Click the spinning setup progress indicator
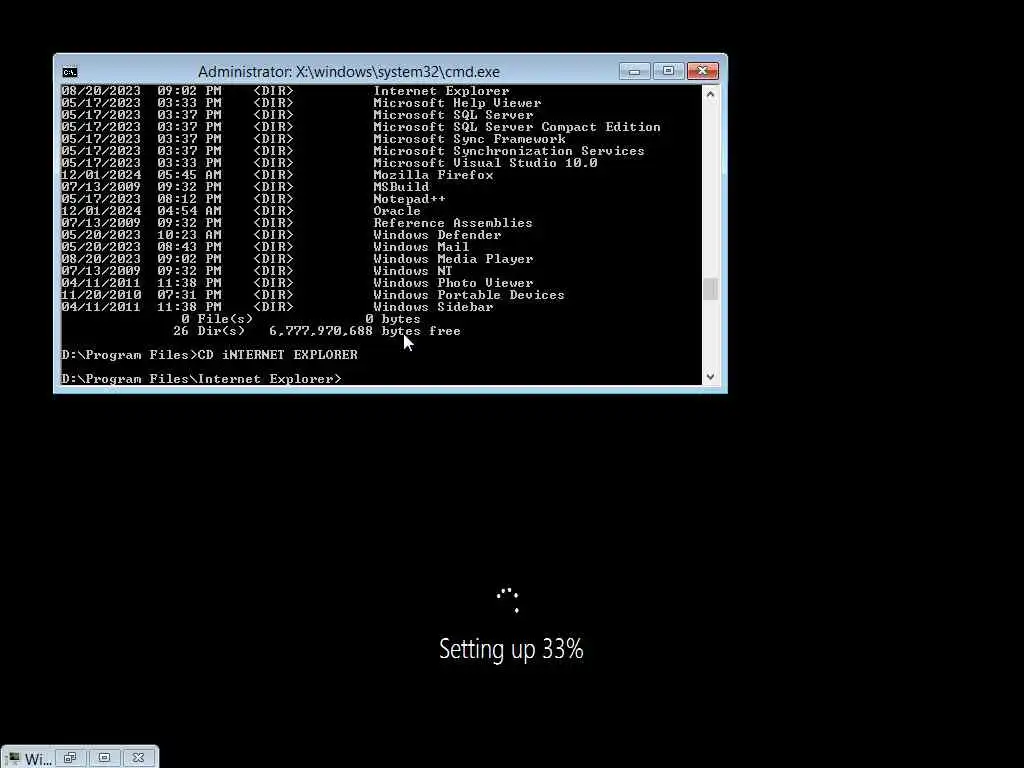The width and height of the screenshot is (1024, 768). point(508,600)
